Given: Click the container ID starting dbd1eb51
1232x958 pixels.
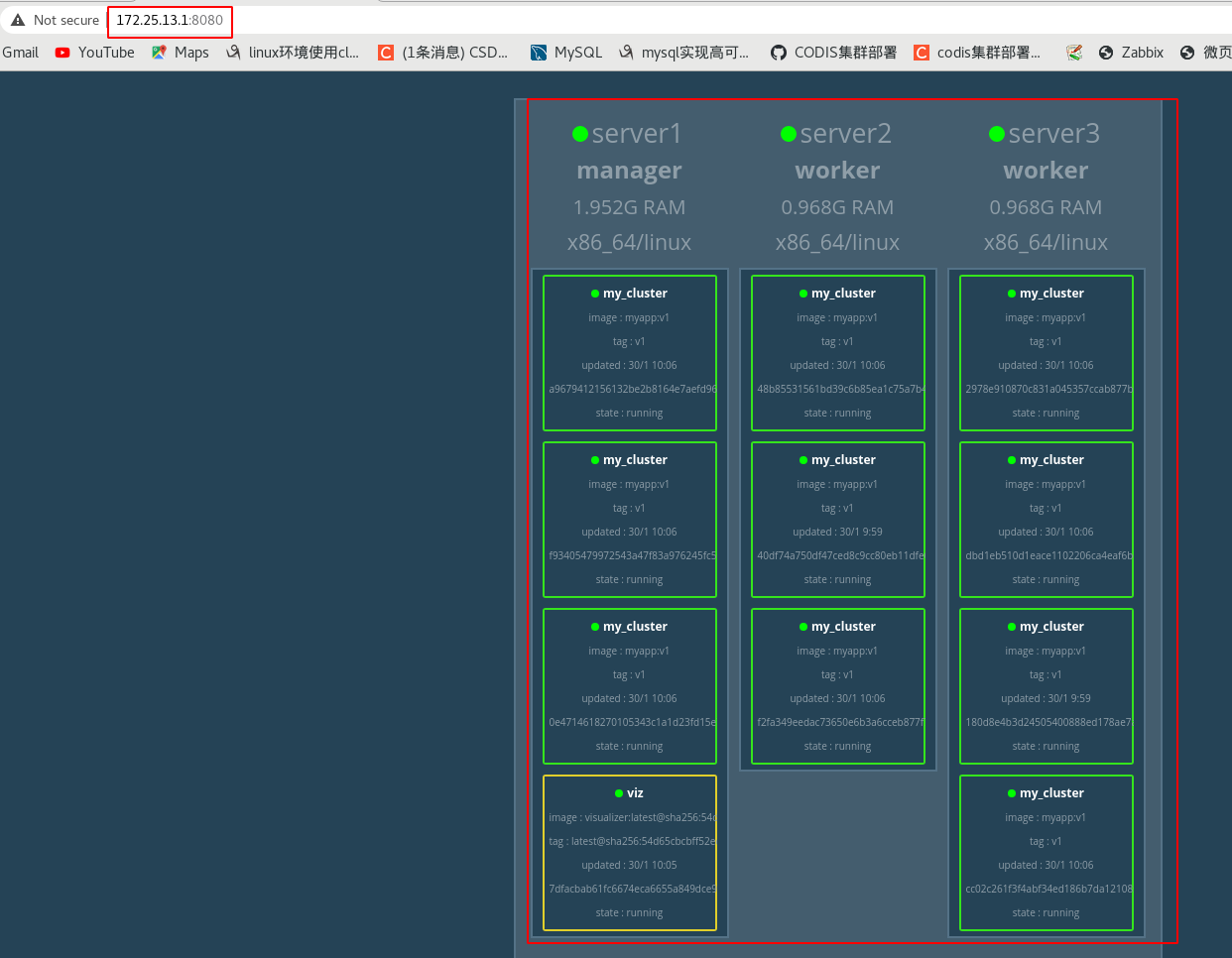Looking at the screenshot, I should click(x=1048, y=556).
